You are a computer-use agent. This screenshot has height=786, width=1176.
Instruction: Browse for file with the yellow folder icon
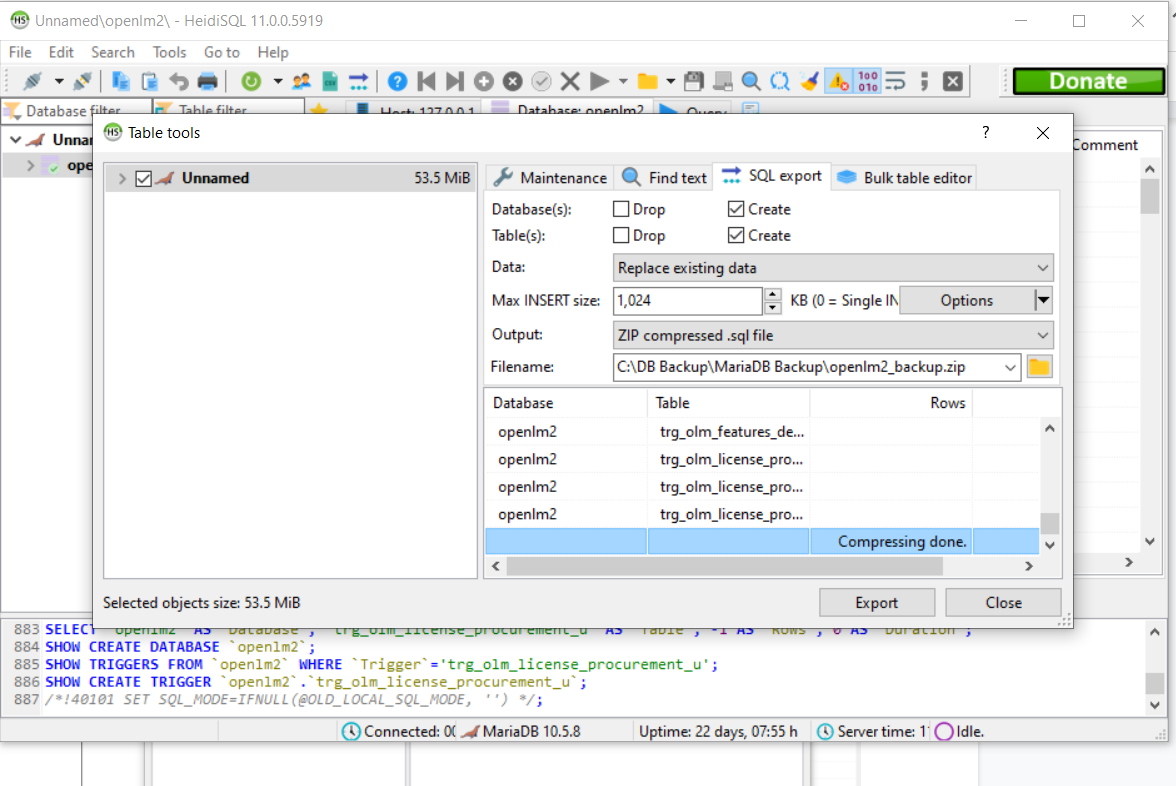[1040, 367]
